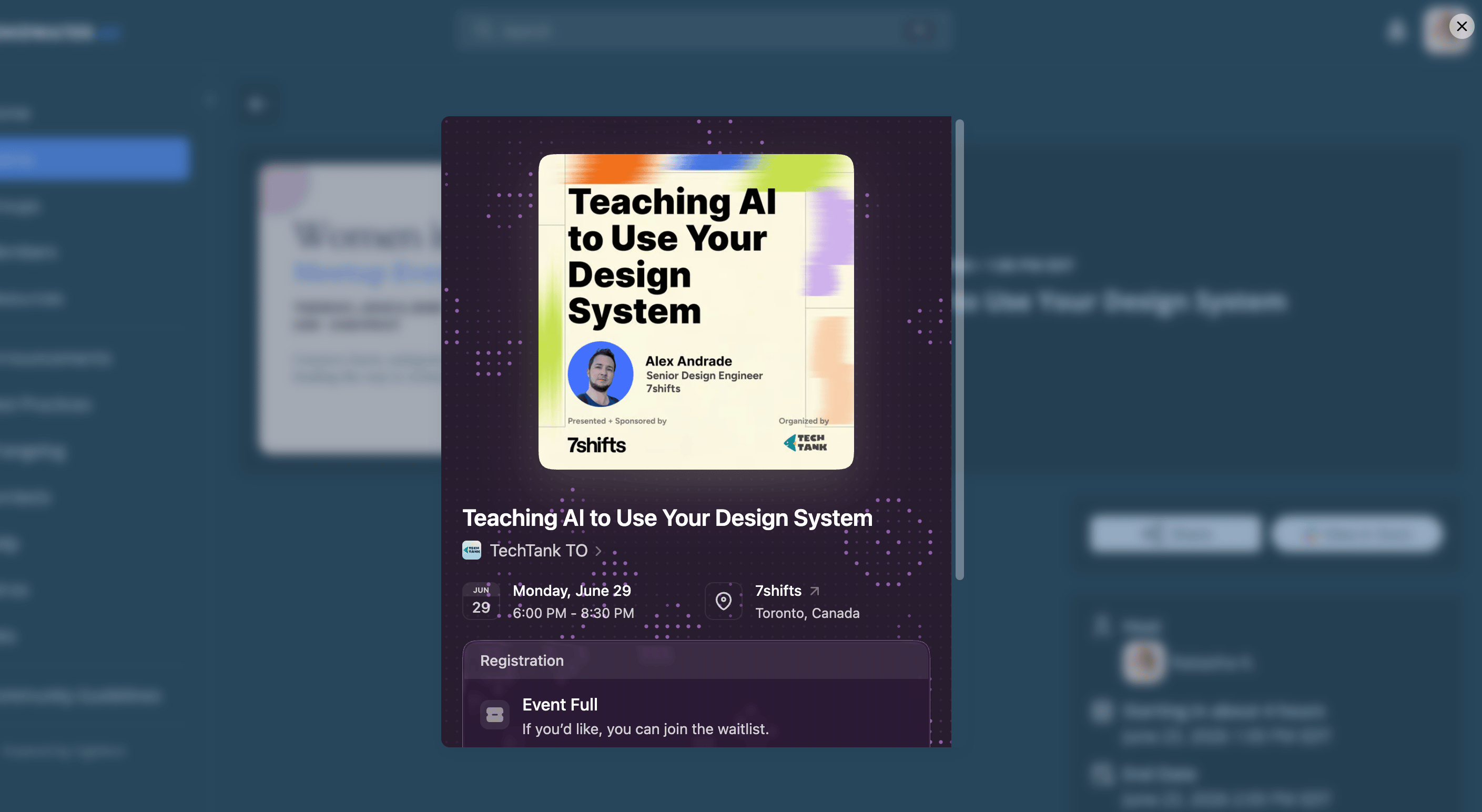Image resolution: width=1482 pixels, height=812 pixels.
Task: Expand the chevron next to TechTank TO
Action: click(x=598, y=551)
